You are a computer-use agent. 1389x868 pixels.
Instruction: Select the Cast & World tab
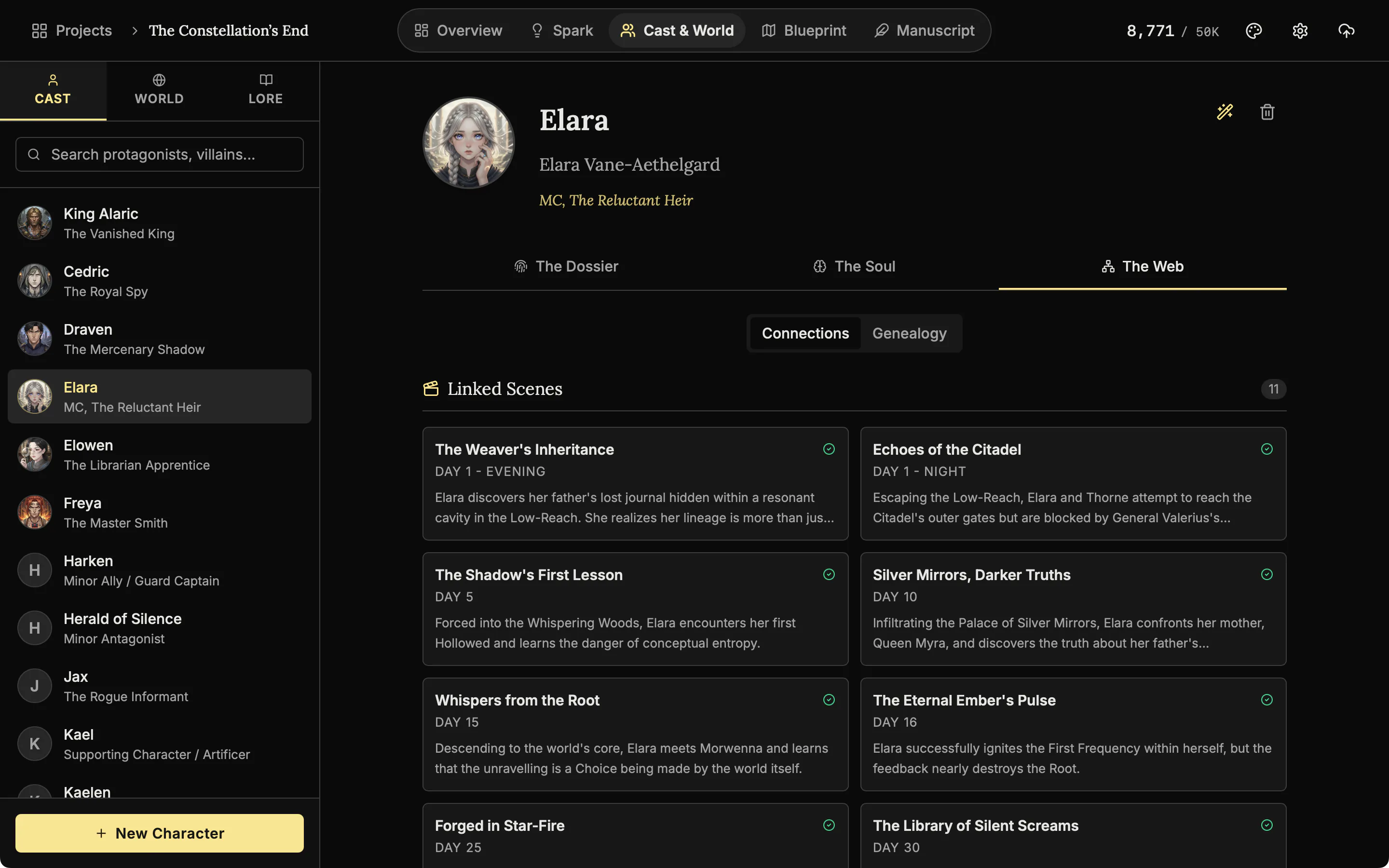point(677,30)
